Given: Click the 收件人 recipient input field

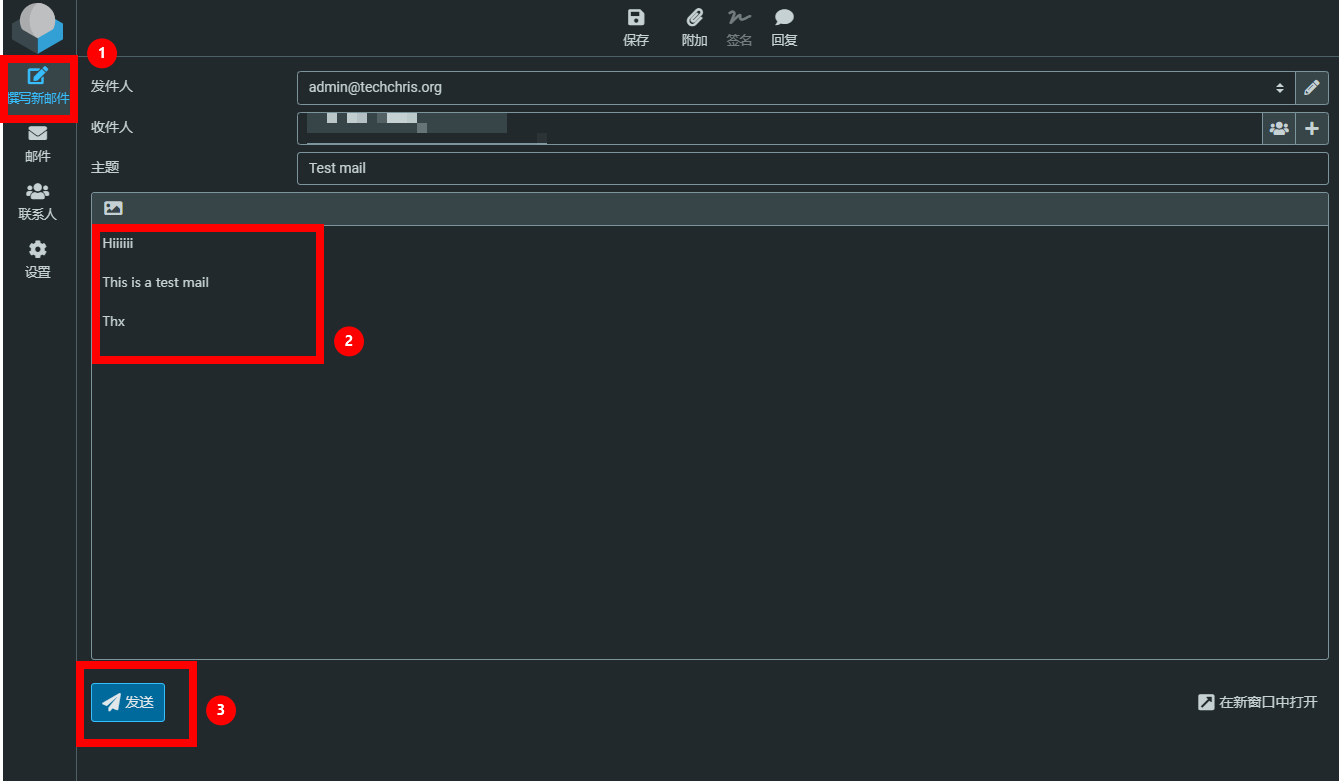Looking at the screenshot, I should 780,128.
